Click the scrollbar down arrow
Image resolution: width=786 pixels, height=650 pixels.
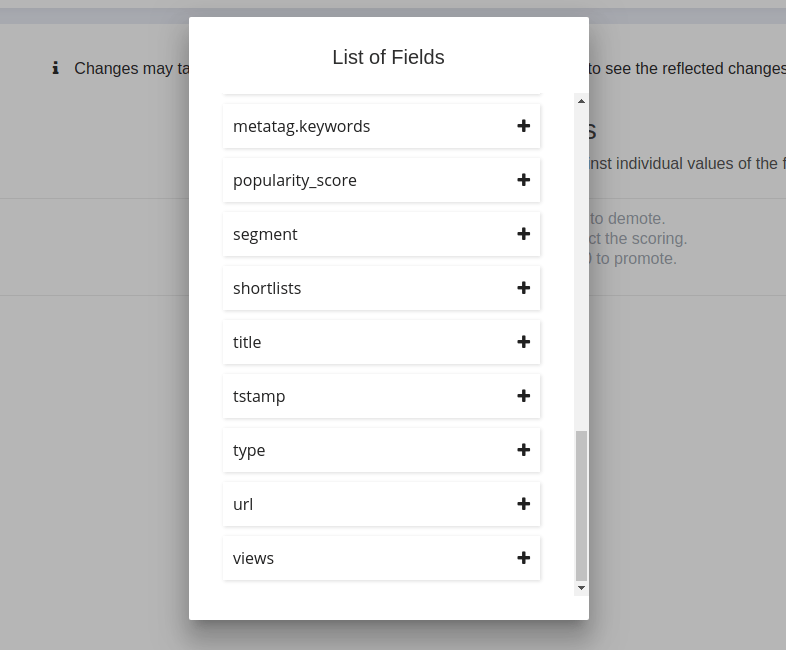[x=581, y=588]
